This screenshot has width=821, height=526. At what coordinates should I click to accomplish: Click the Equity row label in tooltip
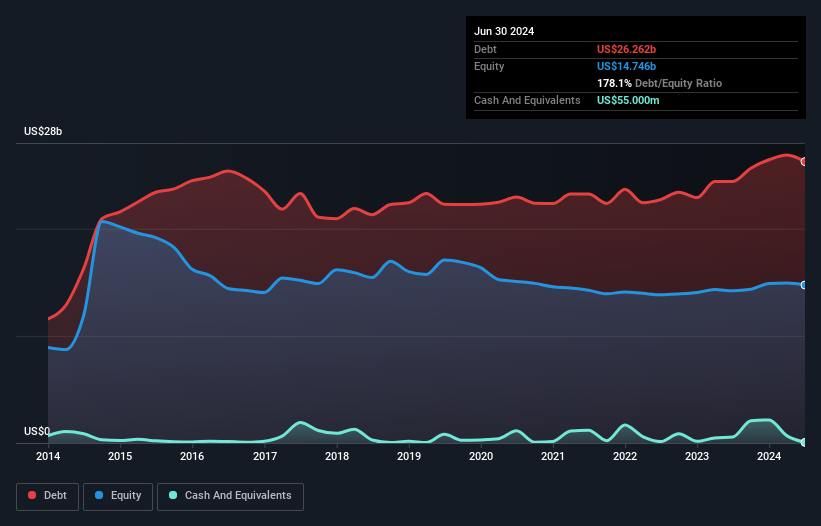click(x=489, y=66)
